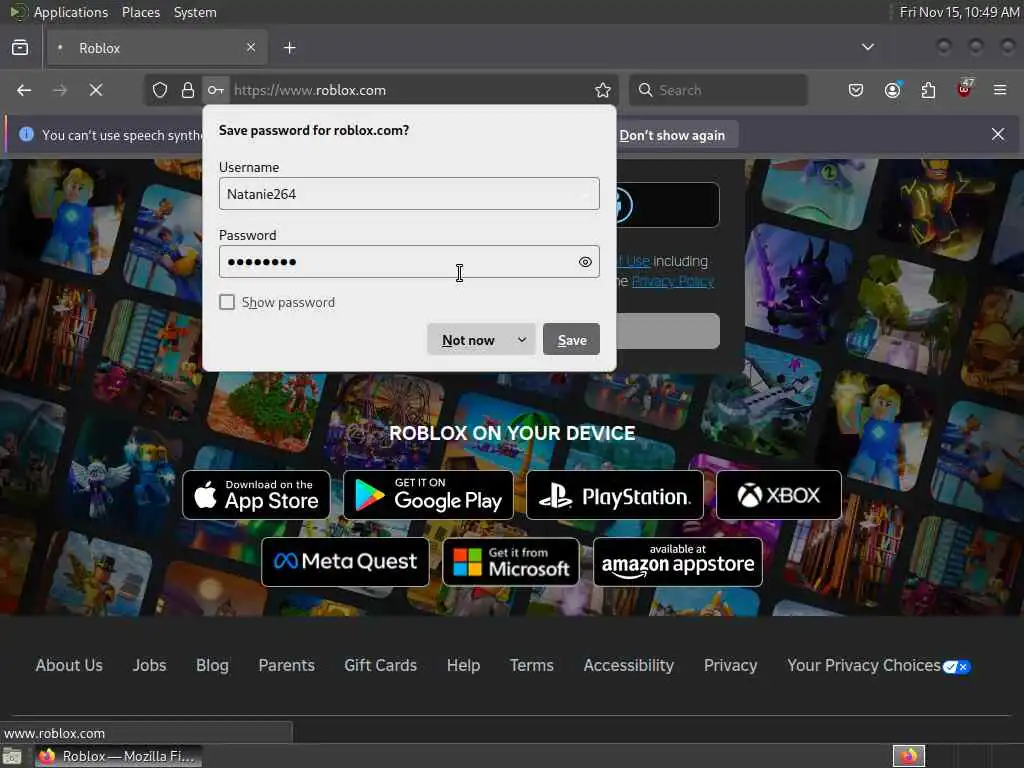
Task: Open the Pocket save icon
Action: (856, 90)
